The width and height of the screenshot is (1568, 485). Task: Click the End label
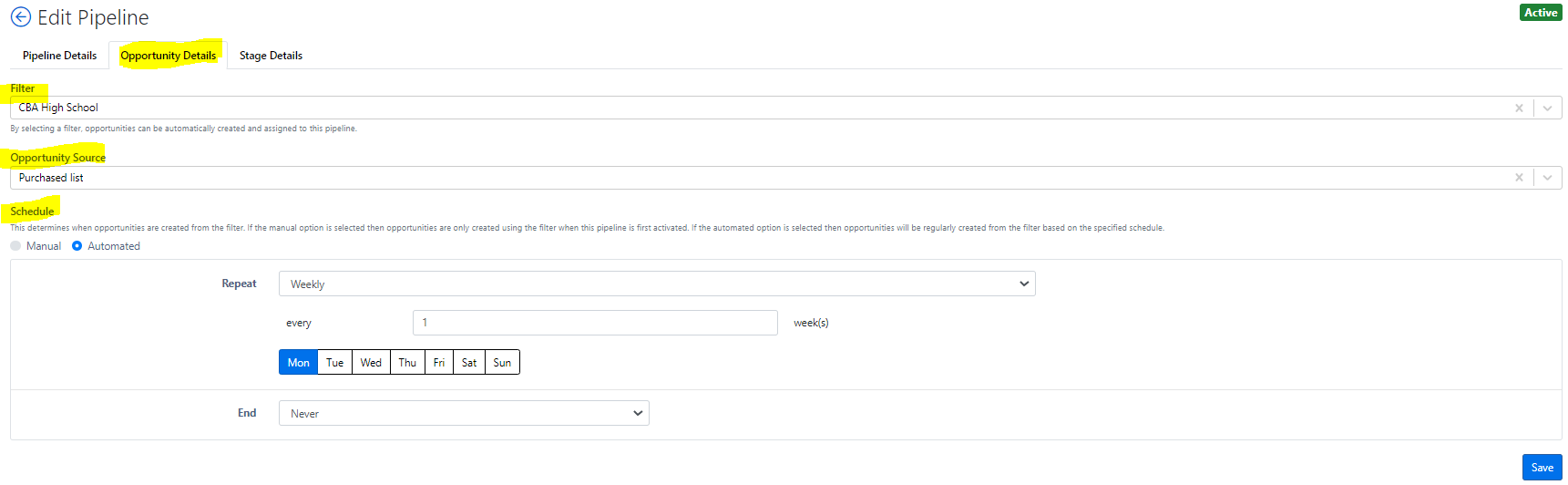click(247, 413)
